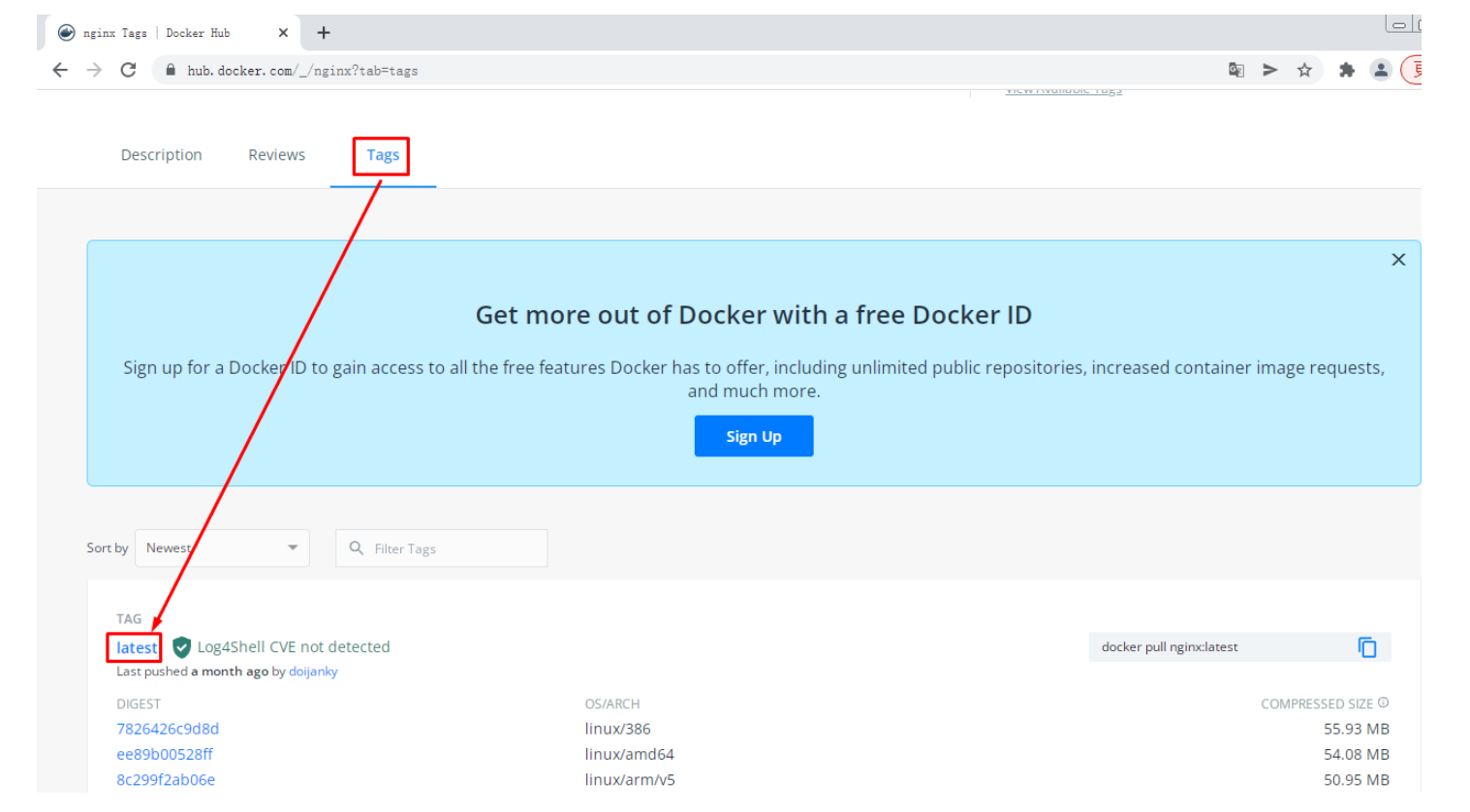Click the Log4Shell verified shield icon

[x=181, y=647]
